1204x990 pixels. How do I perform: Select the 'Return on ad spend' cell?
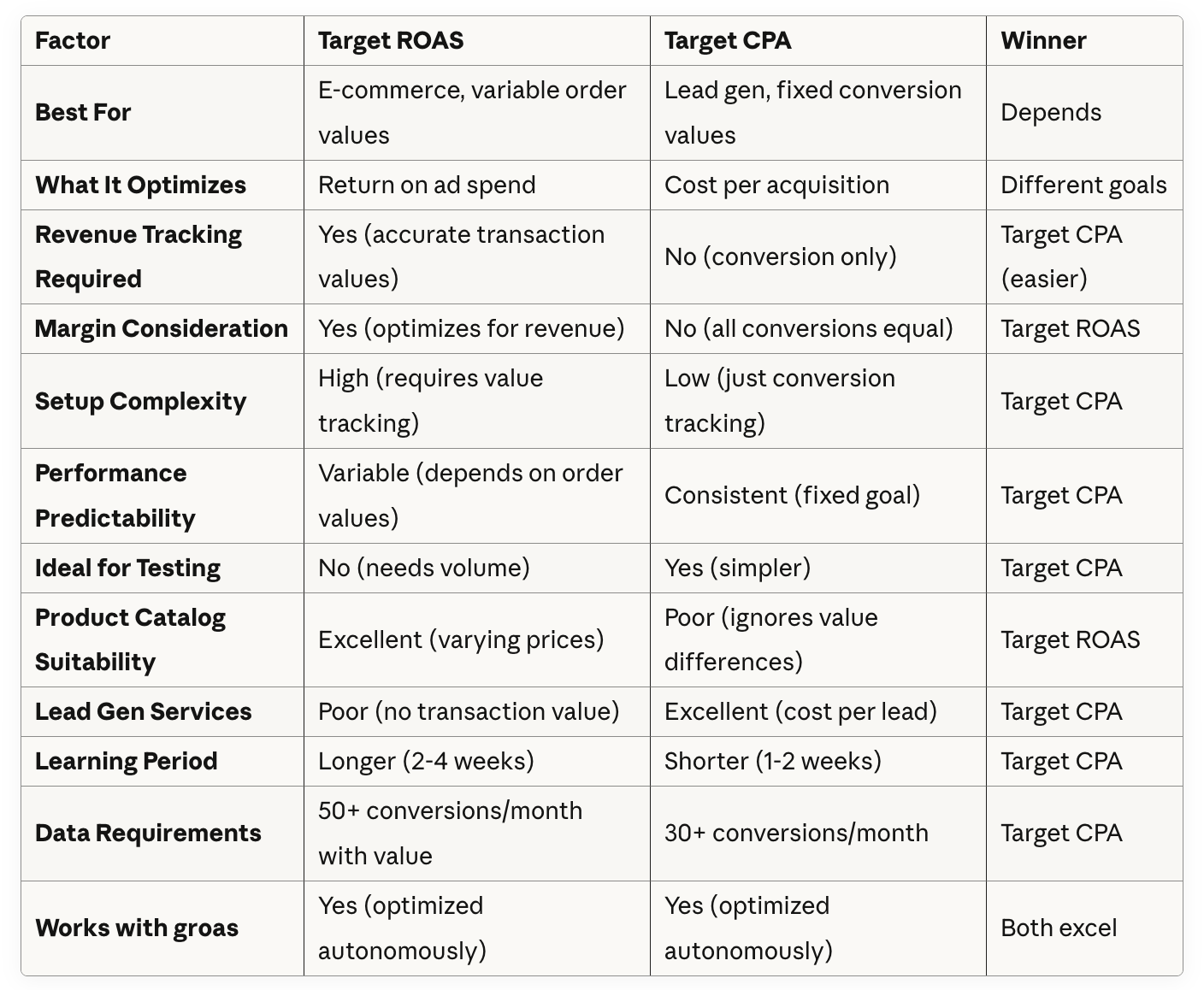point(427,185)
